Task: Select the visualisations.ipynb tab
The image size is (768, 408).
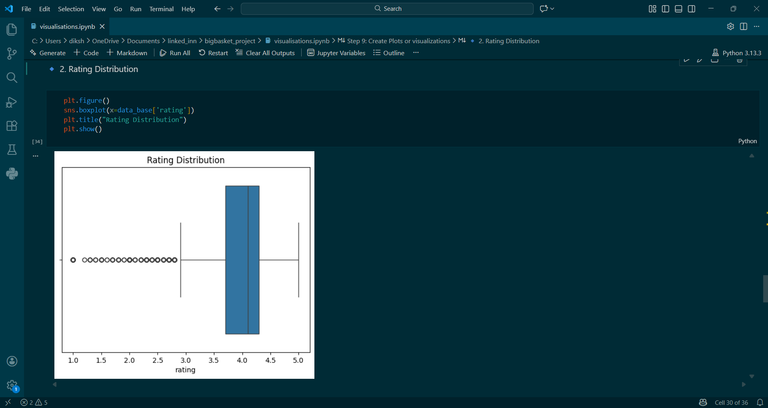Action: tap(67, 26)
